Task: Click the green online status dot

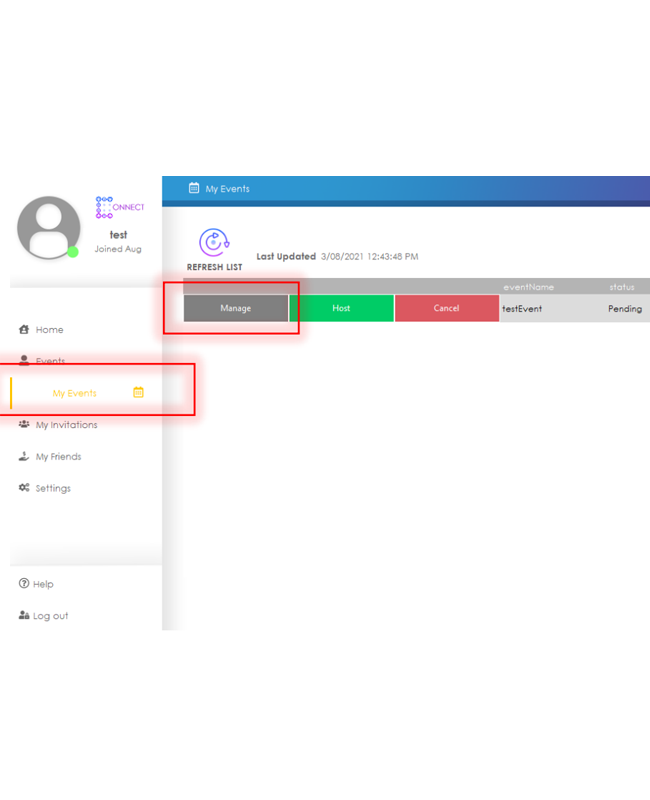Action: (73, 252)
